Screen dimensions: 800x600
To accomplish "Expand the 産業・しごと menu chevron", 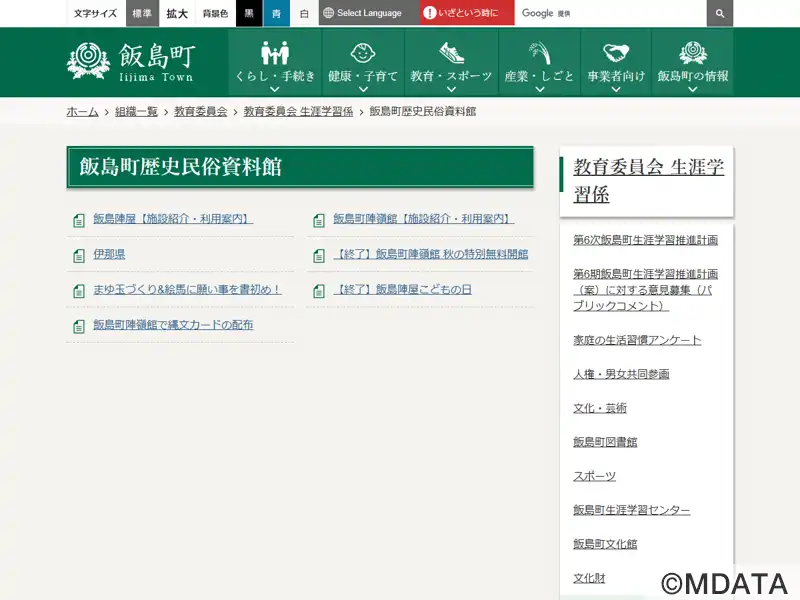I will pyautogui.click(x=539, y=89).
